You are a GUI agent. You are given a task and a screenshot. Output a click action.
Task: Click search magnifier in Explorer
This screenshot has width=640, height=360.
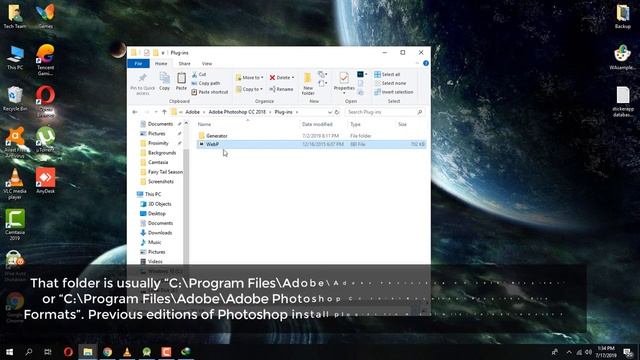pyautogui.click(x=420, y=112)
